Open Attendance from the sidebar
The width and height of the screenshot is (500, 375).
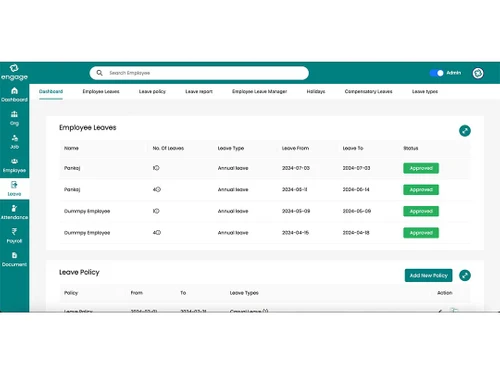14,213
